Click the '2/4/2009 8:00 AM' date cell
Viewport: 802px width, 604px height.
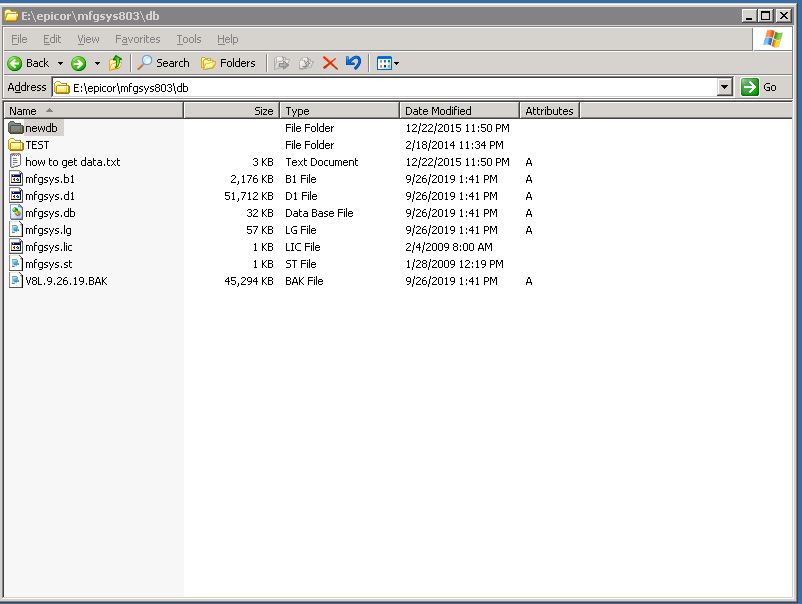coord(449,247)
